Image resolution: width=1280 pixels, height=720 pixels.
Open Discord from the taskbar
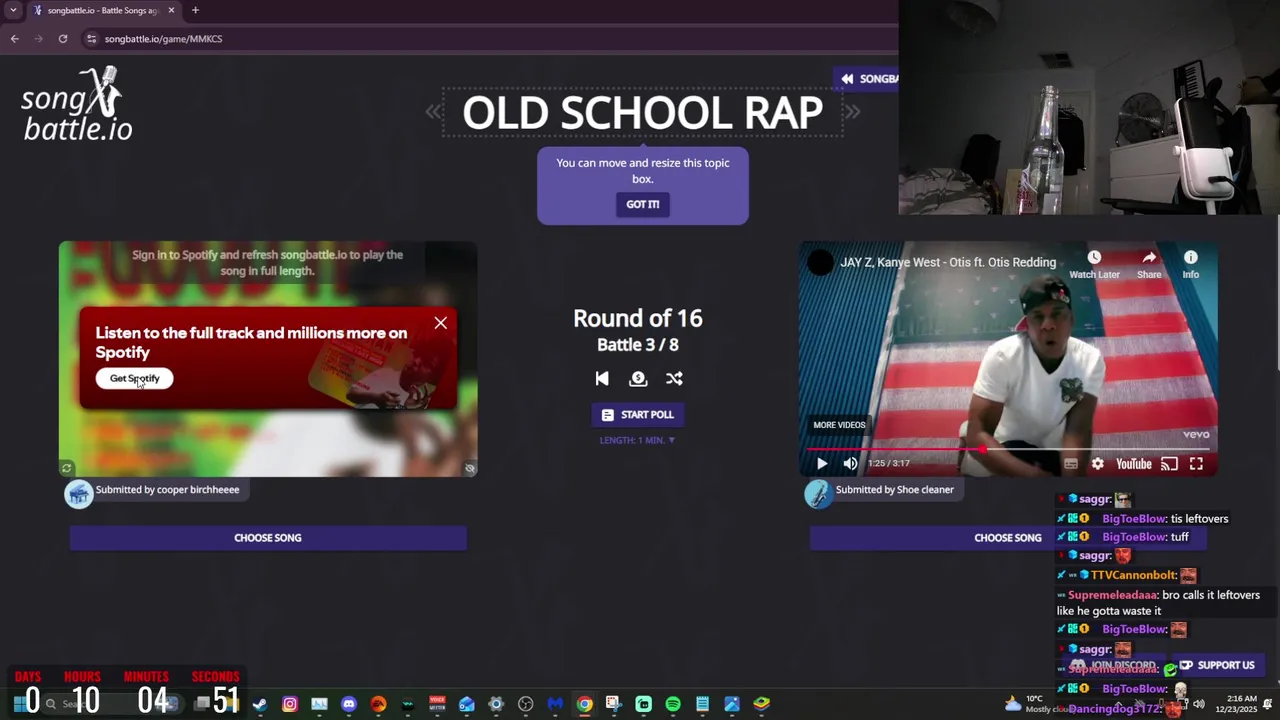coord(348,704)
